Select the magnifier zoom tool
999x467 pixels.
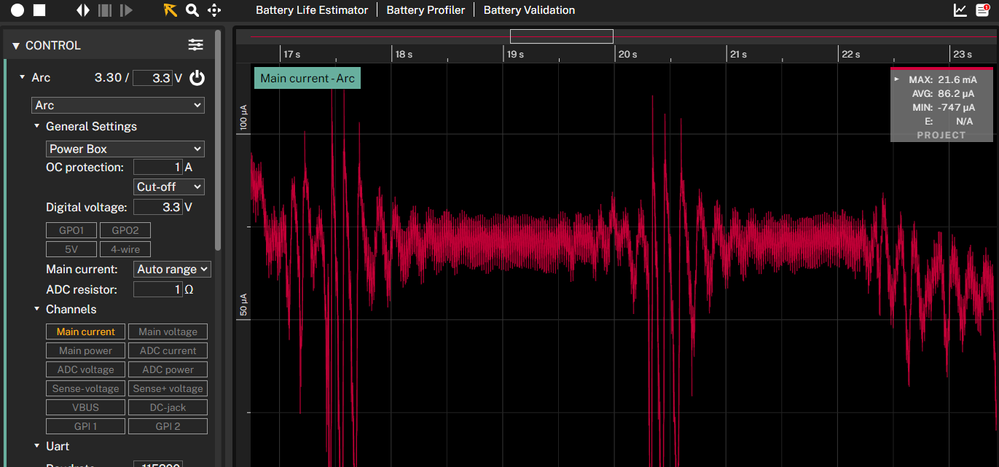tap(192, 10)
